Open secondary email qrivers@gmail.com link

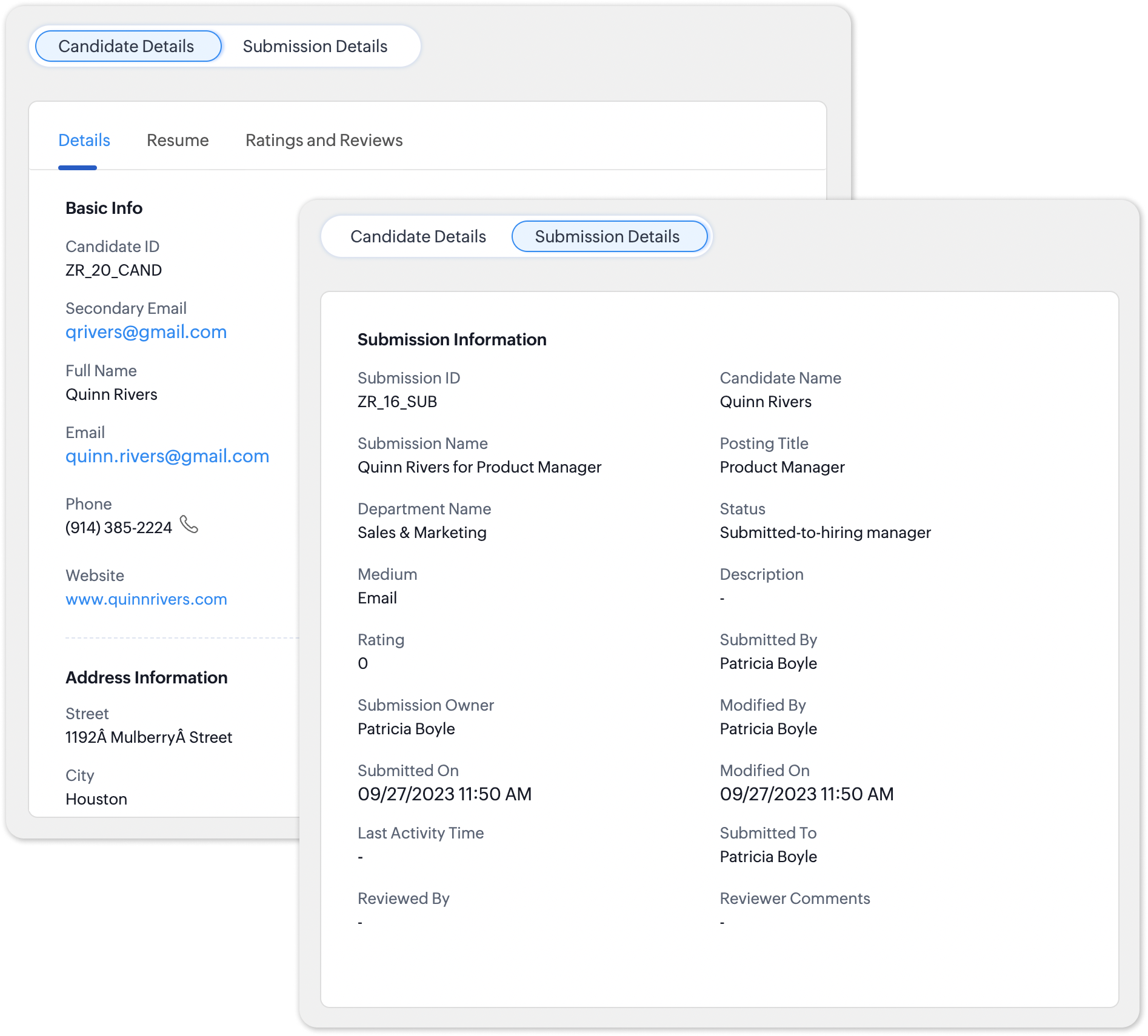pos(146,332)
